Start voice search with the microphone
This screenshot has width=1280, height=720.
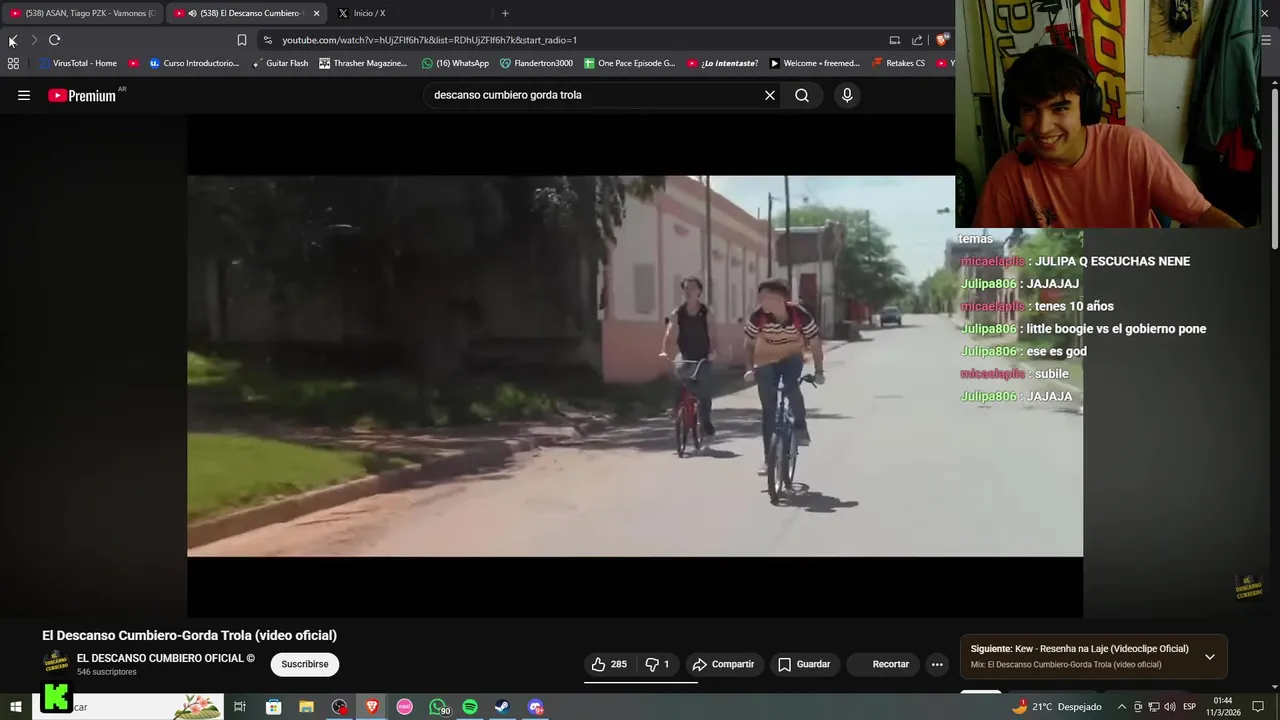coord(847,95)
